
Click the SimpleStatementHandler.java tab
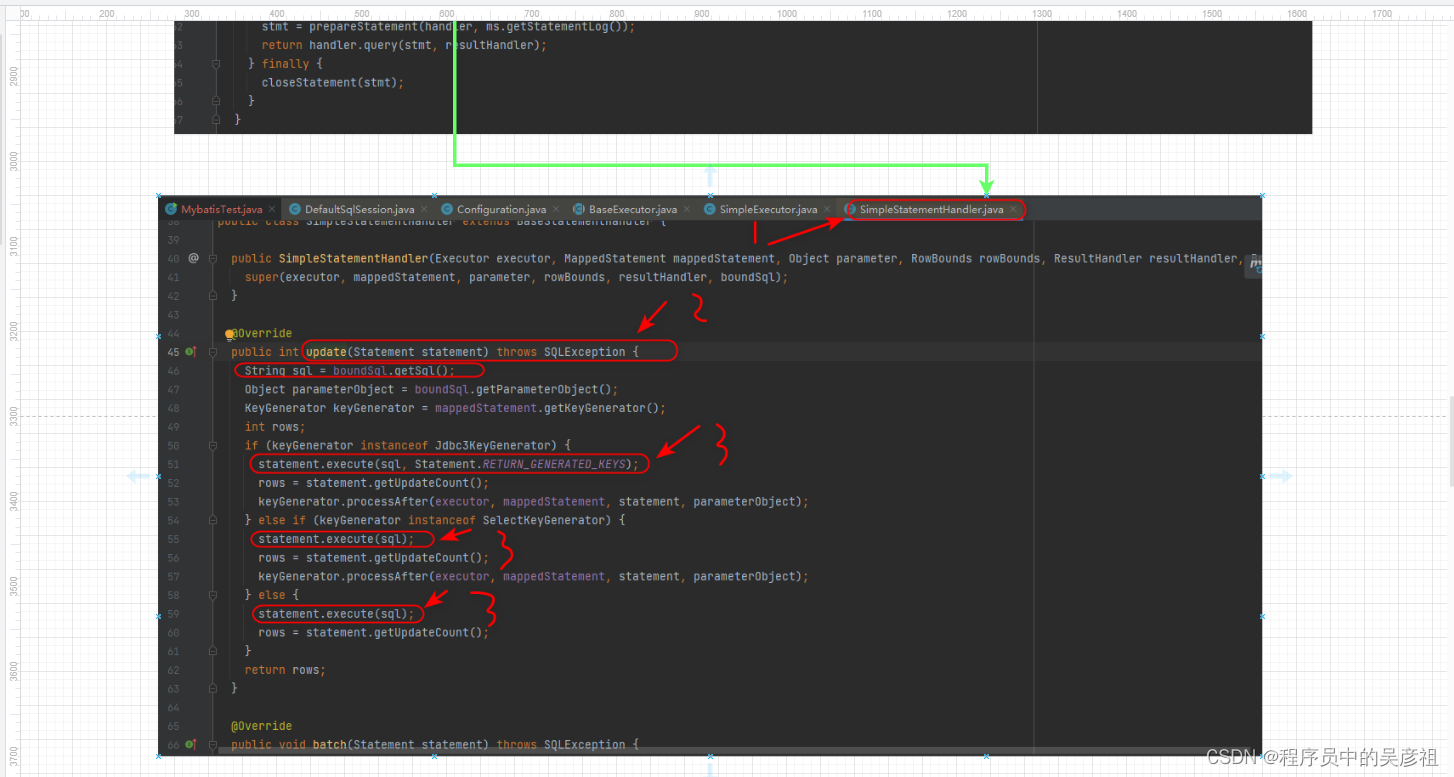click(931, 210)
